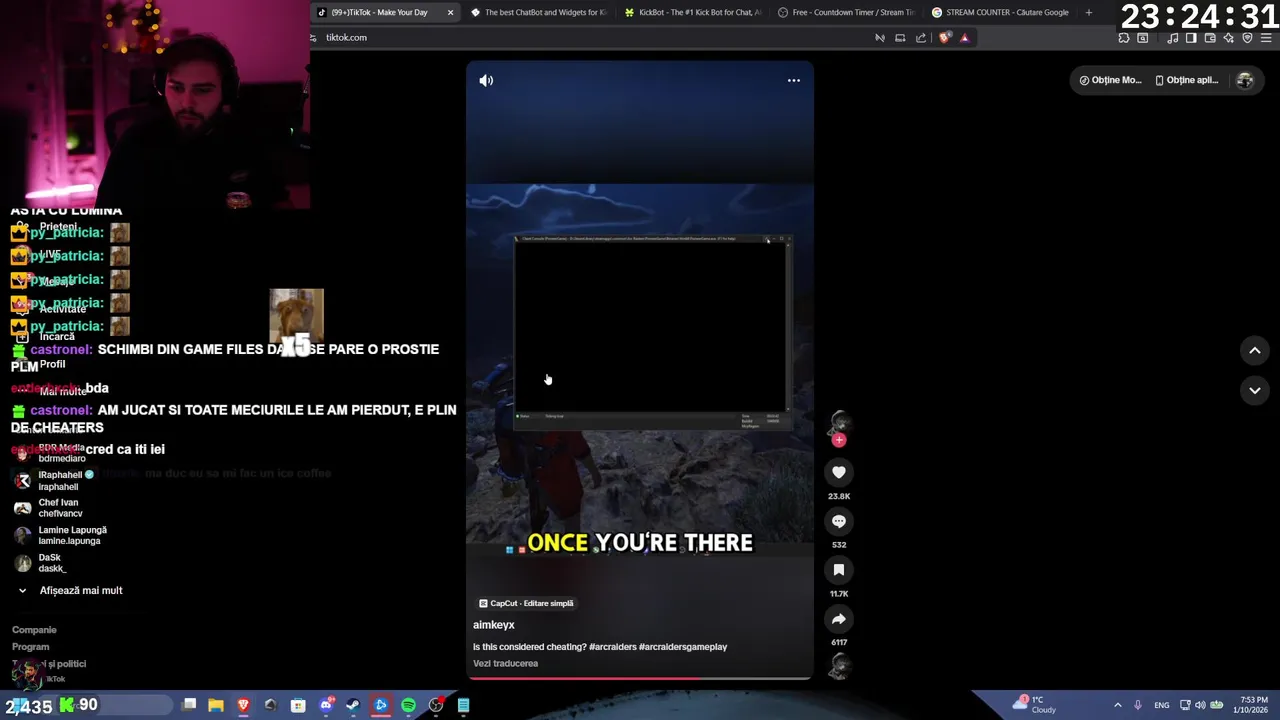Viewport: 1280px width, 720px height.
Task: Open iRaphahell followed account
Action: tap(60, 481)
